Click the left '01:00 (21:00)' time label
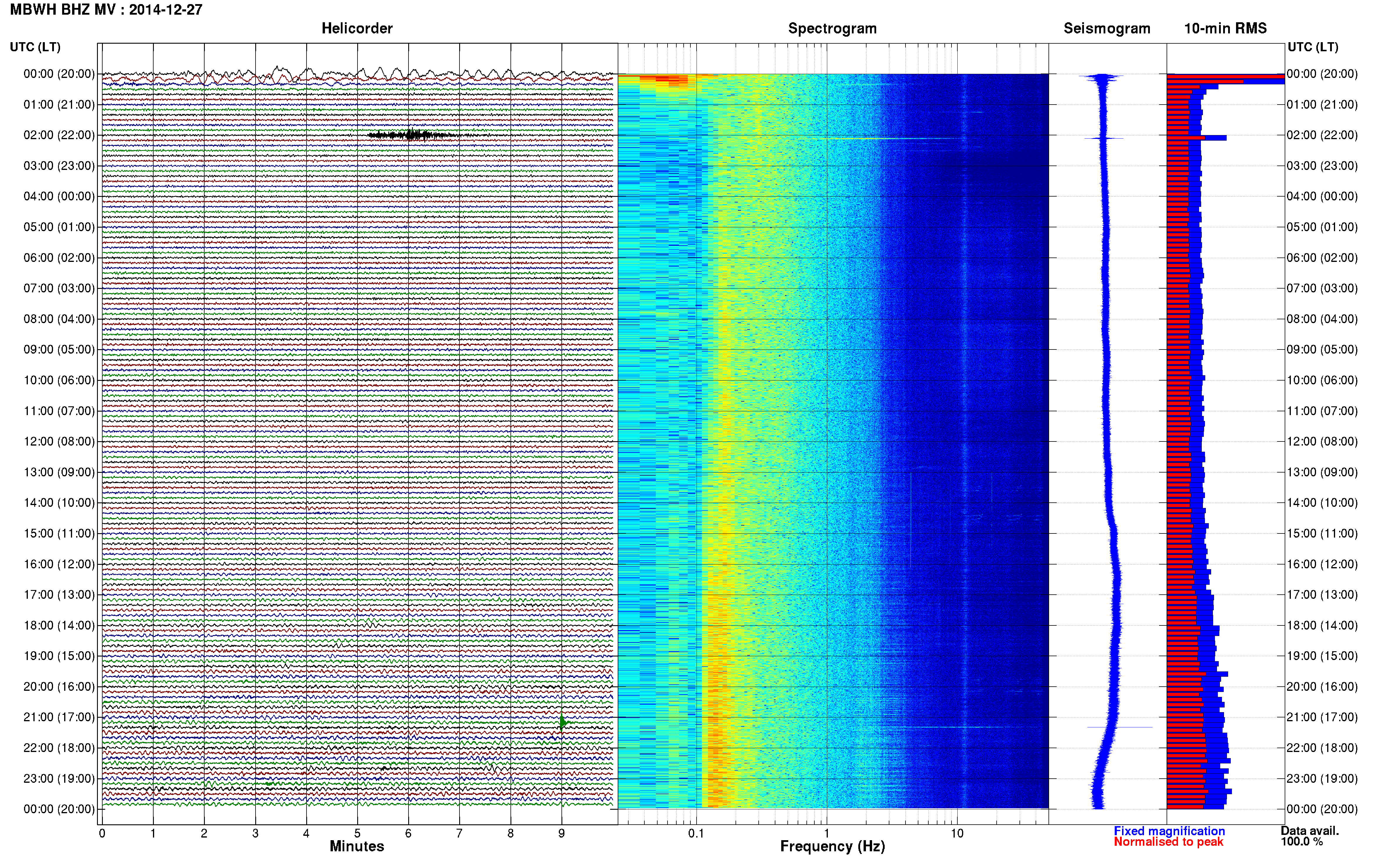 click(x=59, y=105)
